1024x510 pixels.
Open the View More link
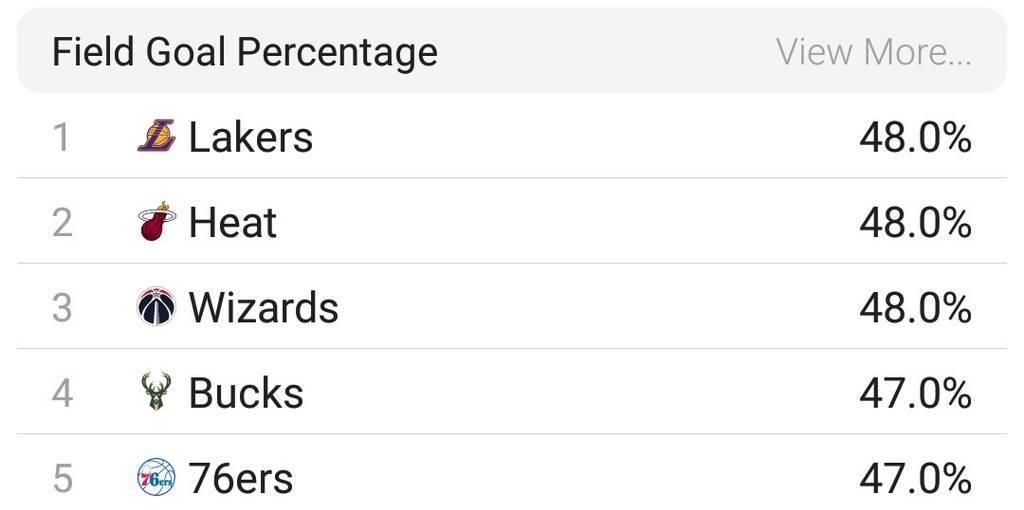[873, 52]
